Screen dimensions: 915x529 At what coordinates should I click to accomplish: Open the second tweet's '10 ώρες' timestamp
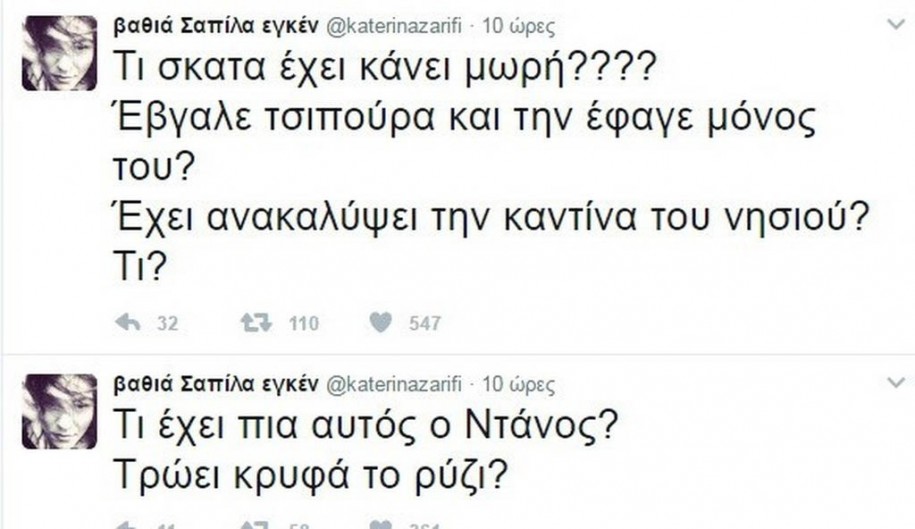pos(521,383)
